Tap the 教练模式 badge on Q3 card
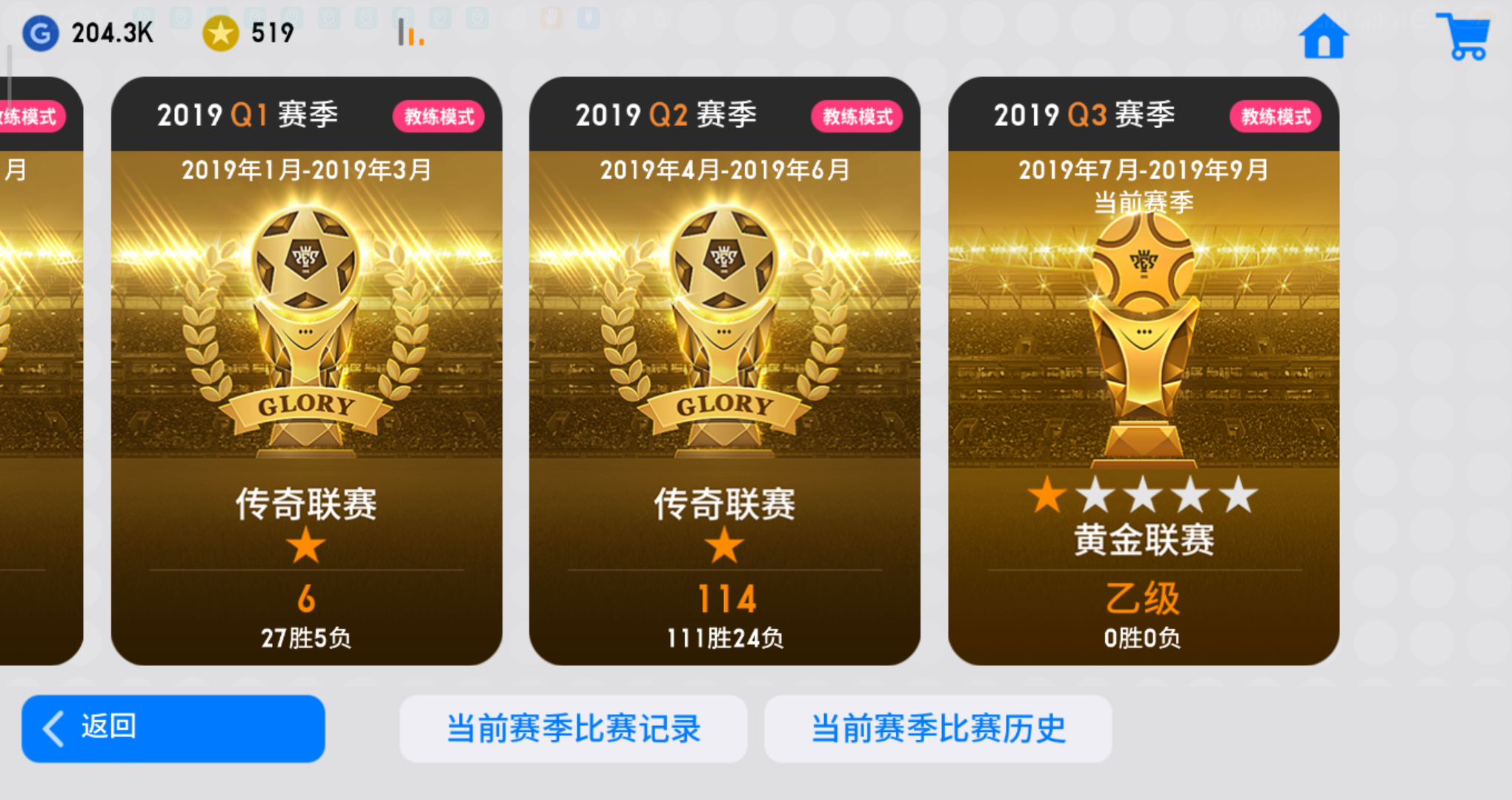Image resolution: width=1512 pixels, height=800 pixels. coord(1276,116)
